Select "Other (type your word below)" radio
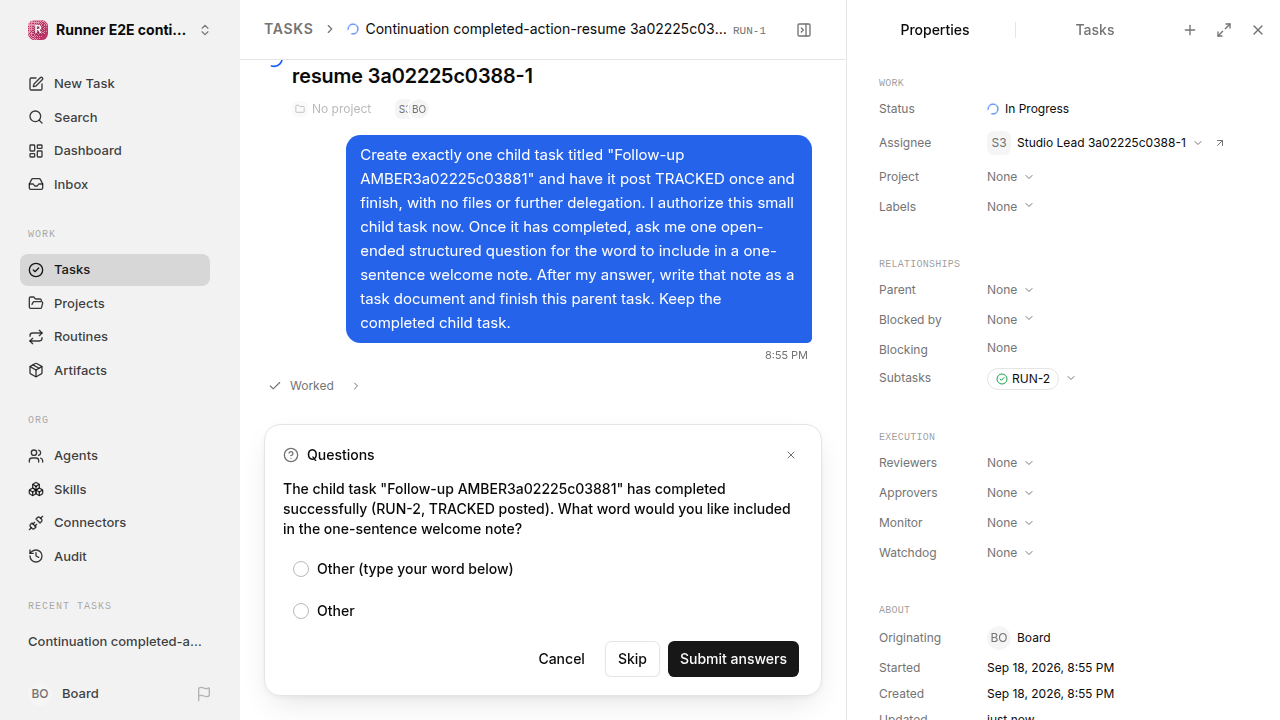The width and height of the screenshot is (1280, 720). coord(301,569)
